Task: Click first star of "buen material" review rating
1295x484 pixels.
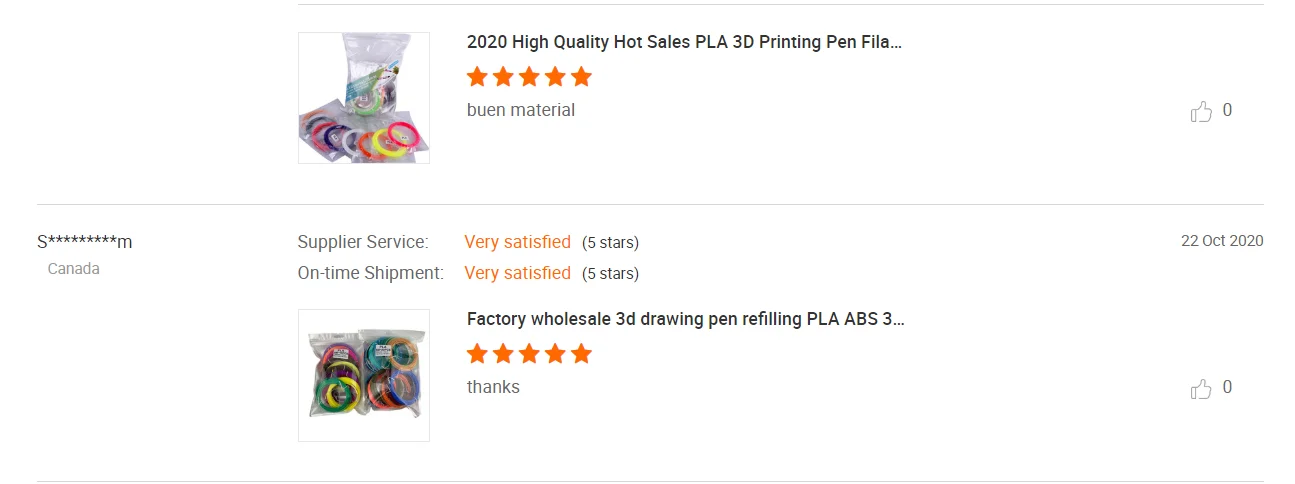Action: point(477,77)
